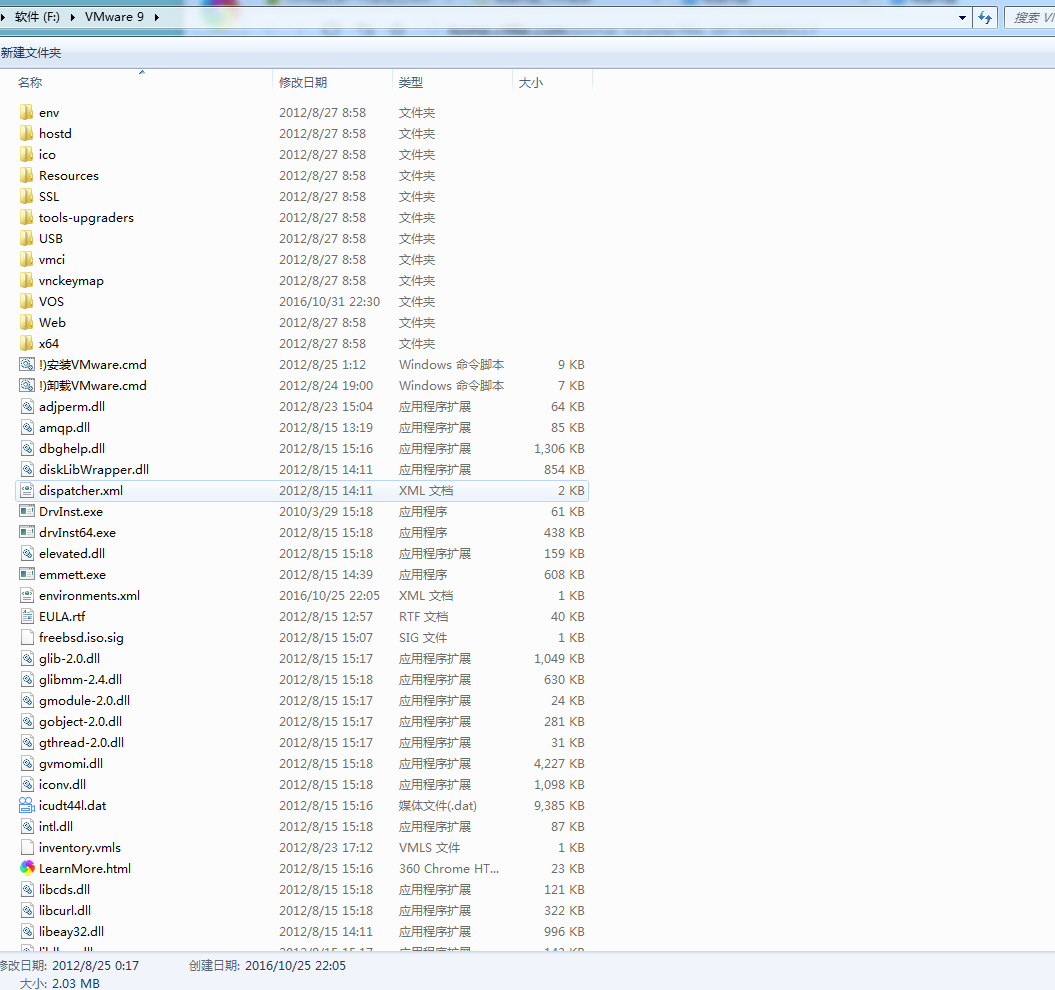Image resolution: width=1055 pixels, height=990 pixels.
Task: Select the Web folder icon
Action: (26, 322)
